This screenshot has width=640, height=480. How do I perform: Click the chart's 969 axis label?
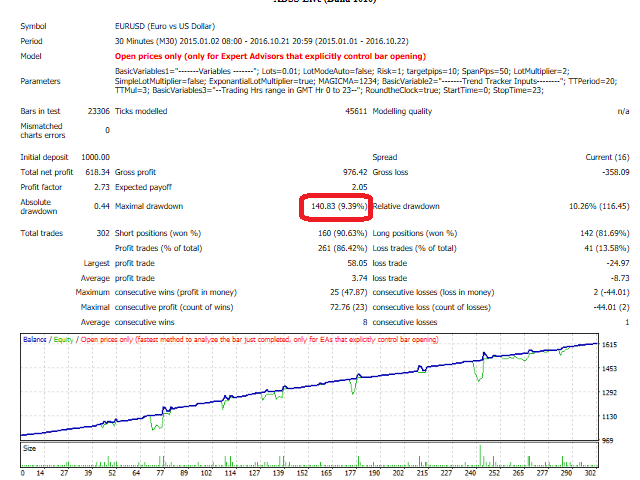coord(608,440)
